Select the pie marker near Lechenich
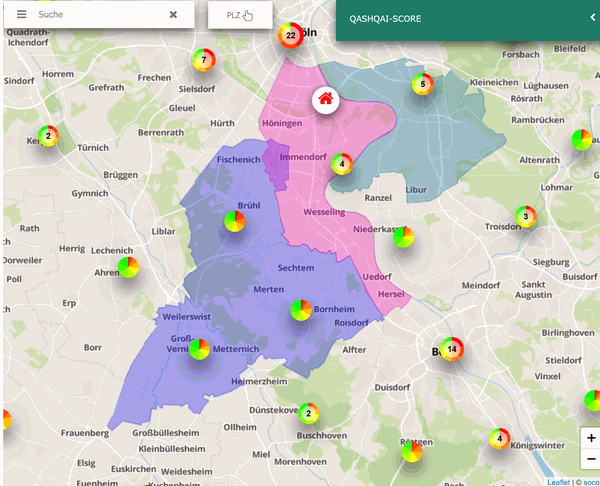The width and height of the screenshot is (600, 486). 128,267
